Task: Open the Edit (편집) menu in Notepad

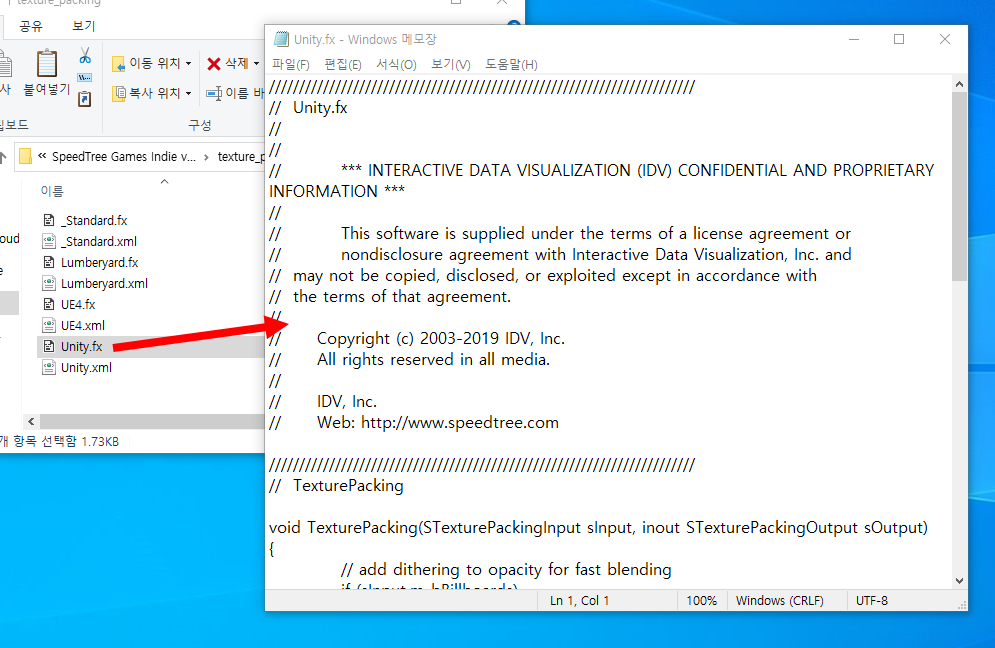Action: coord(343,65)
